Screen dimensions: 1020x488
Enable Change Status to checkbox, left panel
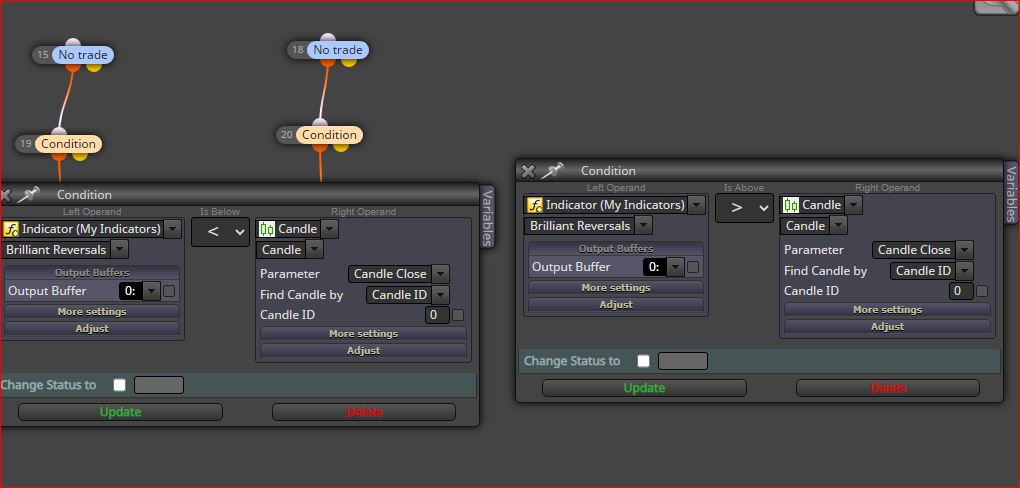[119, 385]
